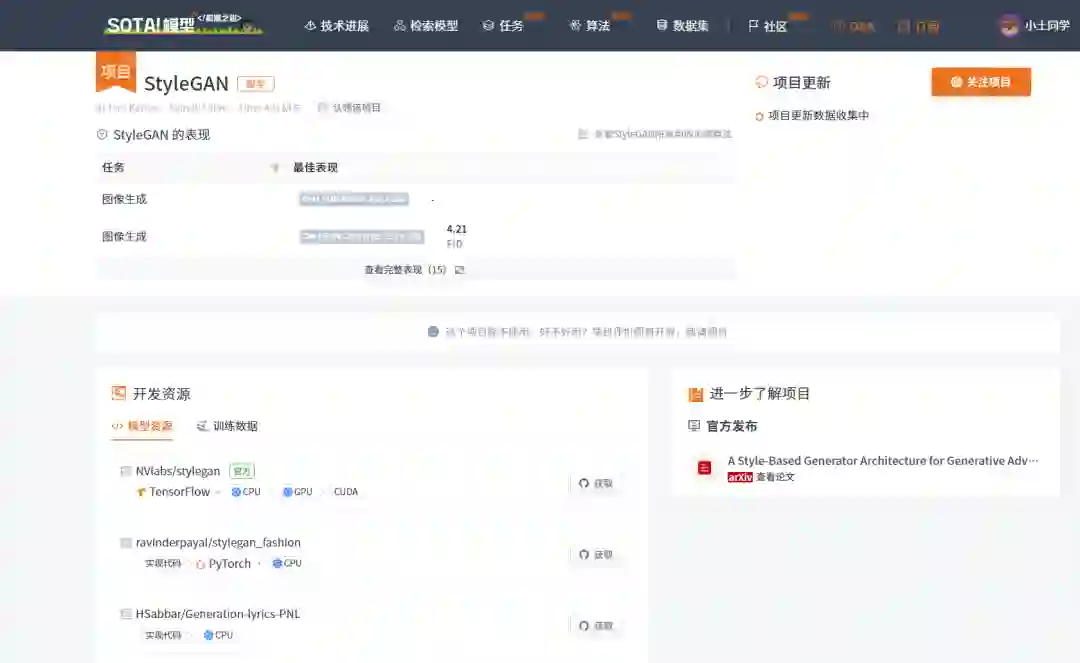Click the 最佳表现 column header
This screenshot has width=1080, height=663.
click(x=315, y=167)
